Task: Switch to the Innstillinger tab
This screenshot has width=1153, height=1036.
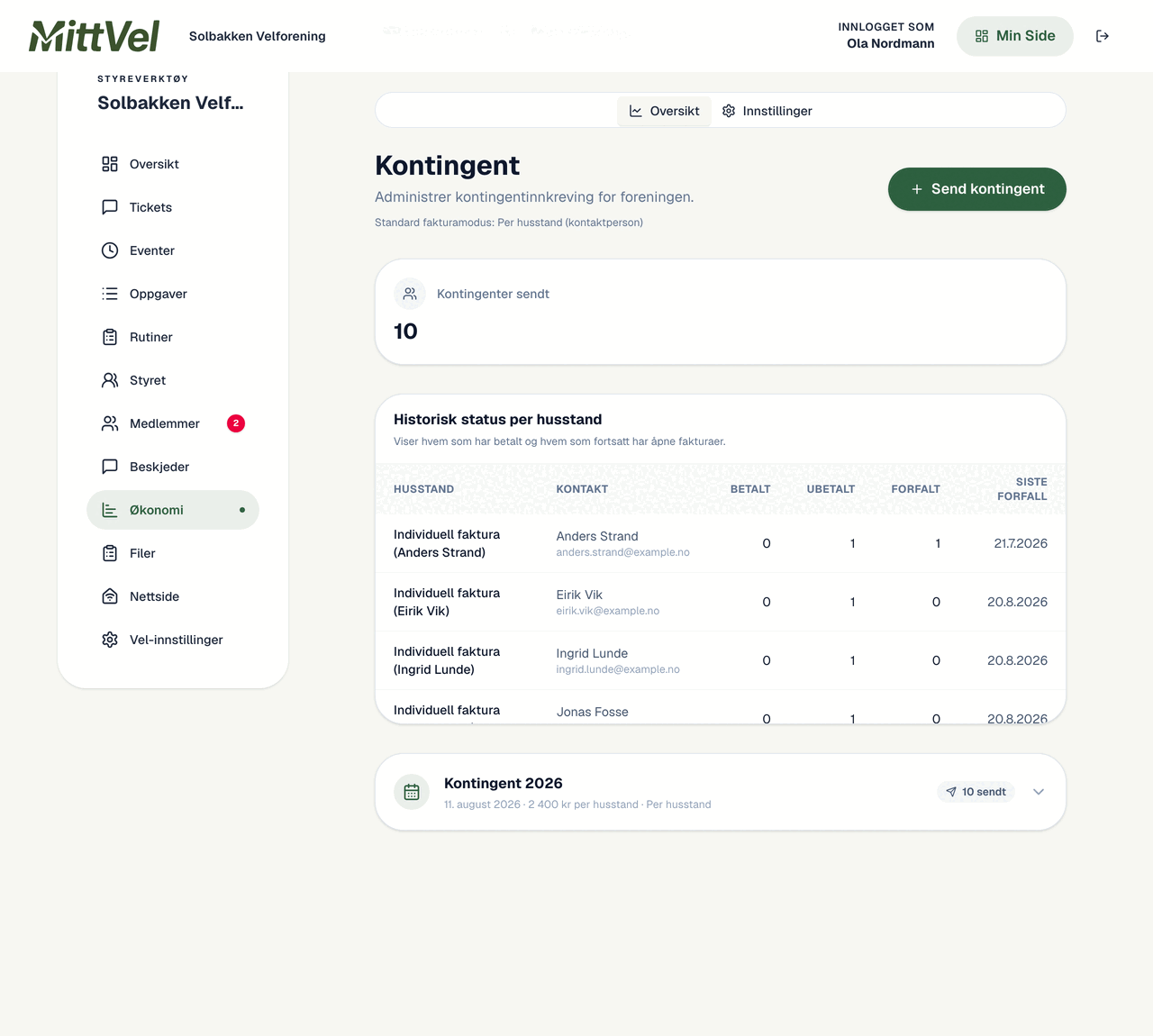Action: [767, 111]
